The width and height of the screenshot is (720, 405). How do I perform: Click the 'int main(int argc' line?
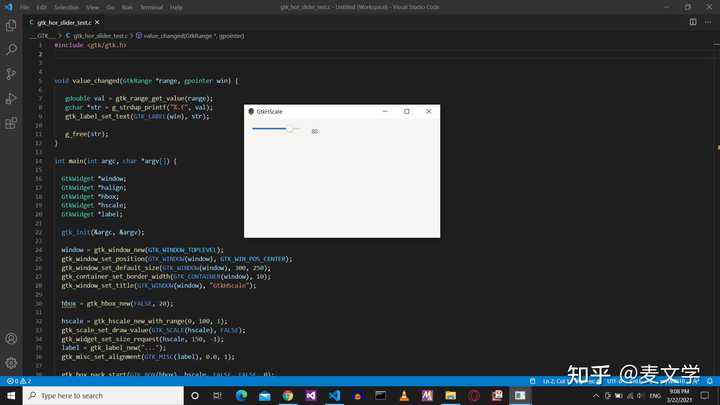point(115,161)
